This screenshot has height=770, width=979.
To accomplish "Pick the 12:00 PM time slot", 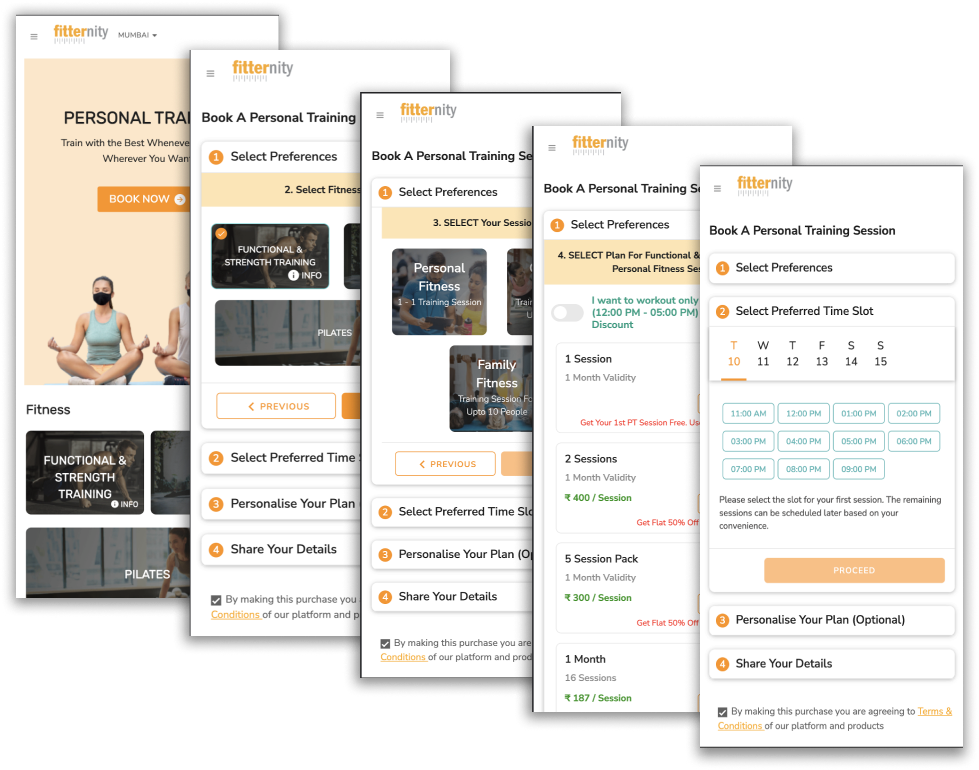I will click(x=804, y=413).
